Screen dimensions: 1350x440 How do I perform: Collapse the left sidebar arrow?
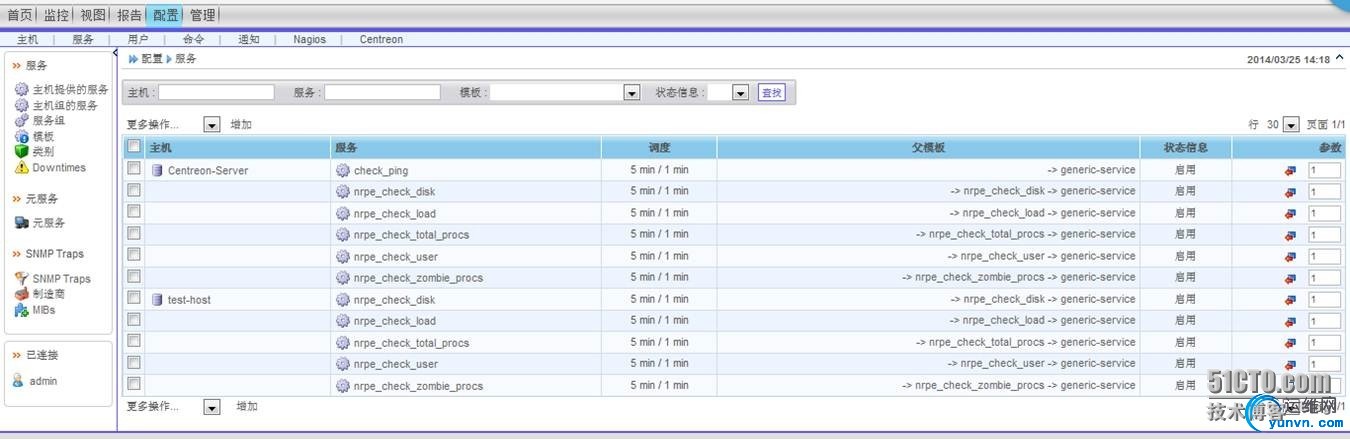coord(116,54)
